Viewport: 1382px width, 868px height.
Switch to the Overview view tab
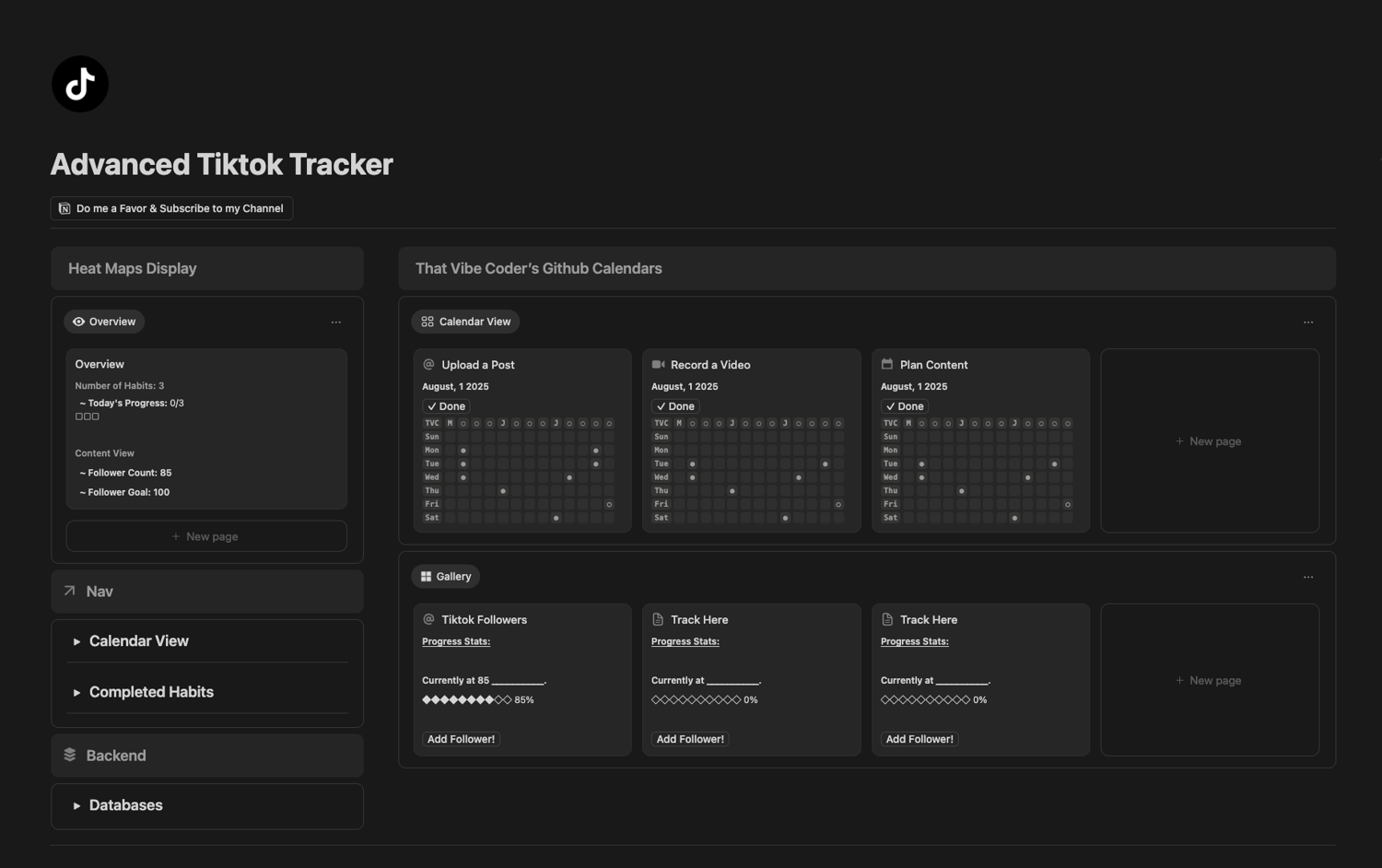[x=104, y=322]
